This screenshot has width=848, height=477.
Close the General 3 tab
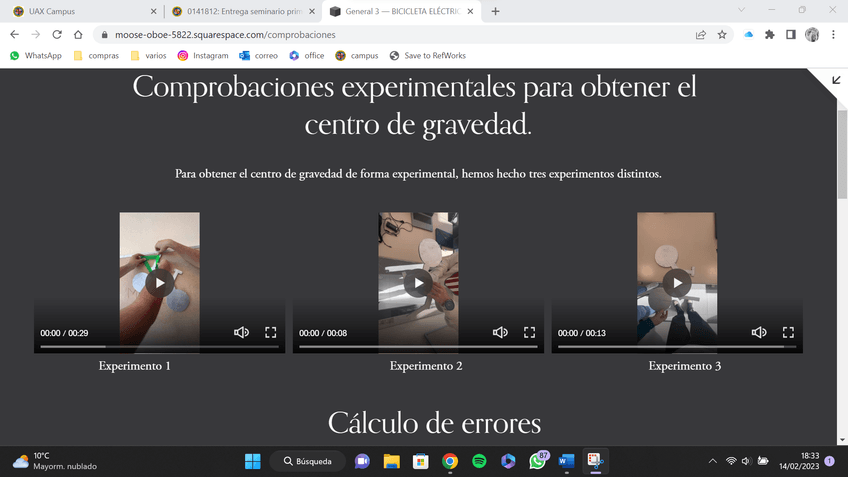[x=471, y=11]
